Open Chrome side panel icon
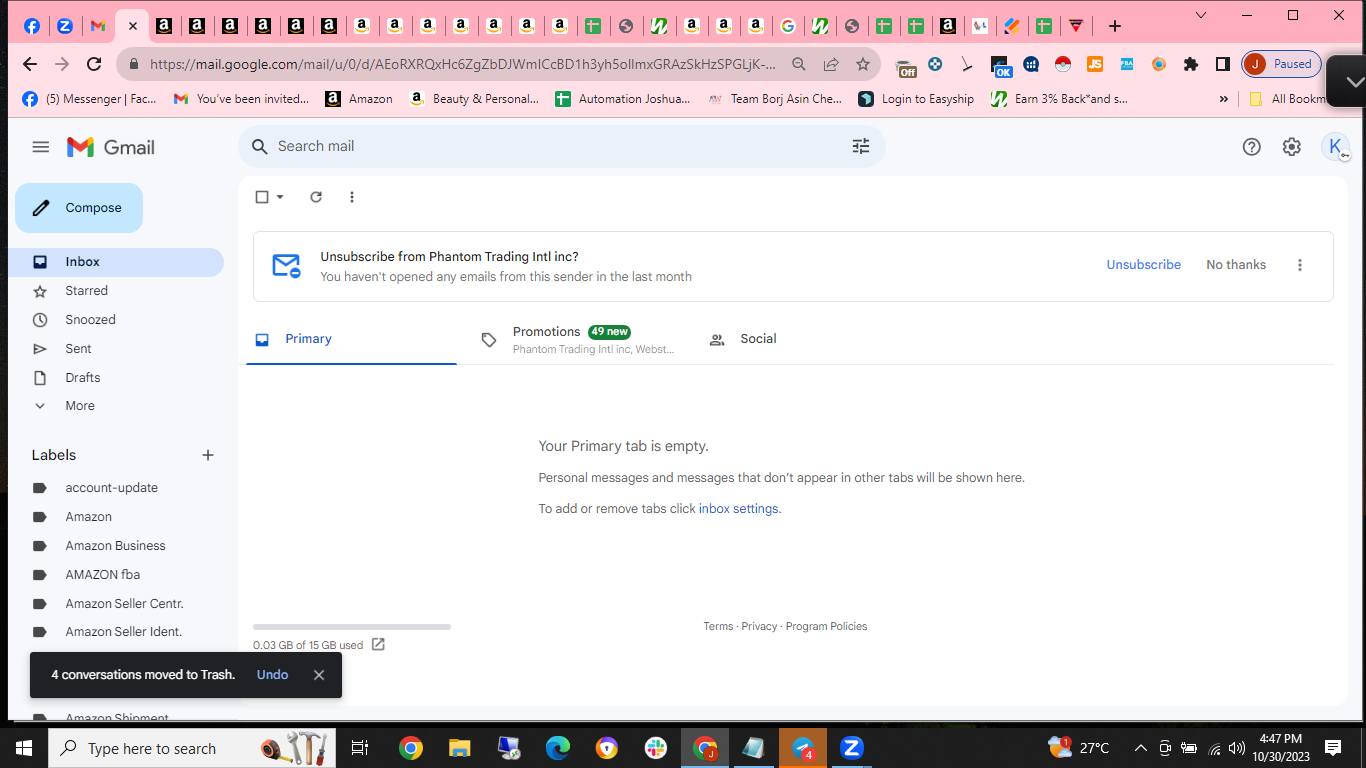The image size is (1366, 768). click(1222, 64)
